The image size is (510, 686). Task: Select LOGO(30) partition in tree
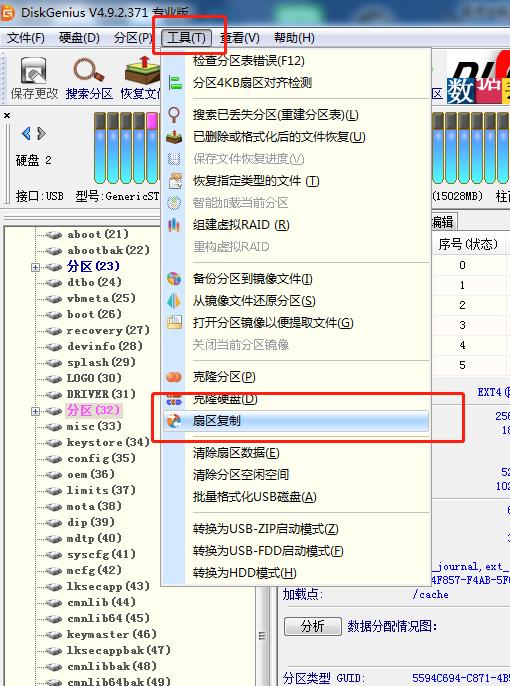(x=94, y=378)
